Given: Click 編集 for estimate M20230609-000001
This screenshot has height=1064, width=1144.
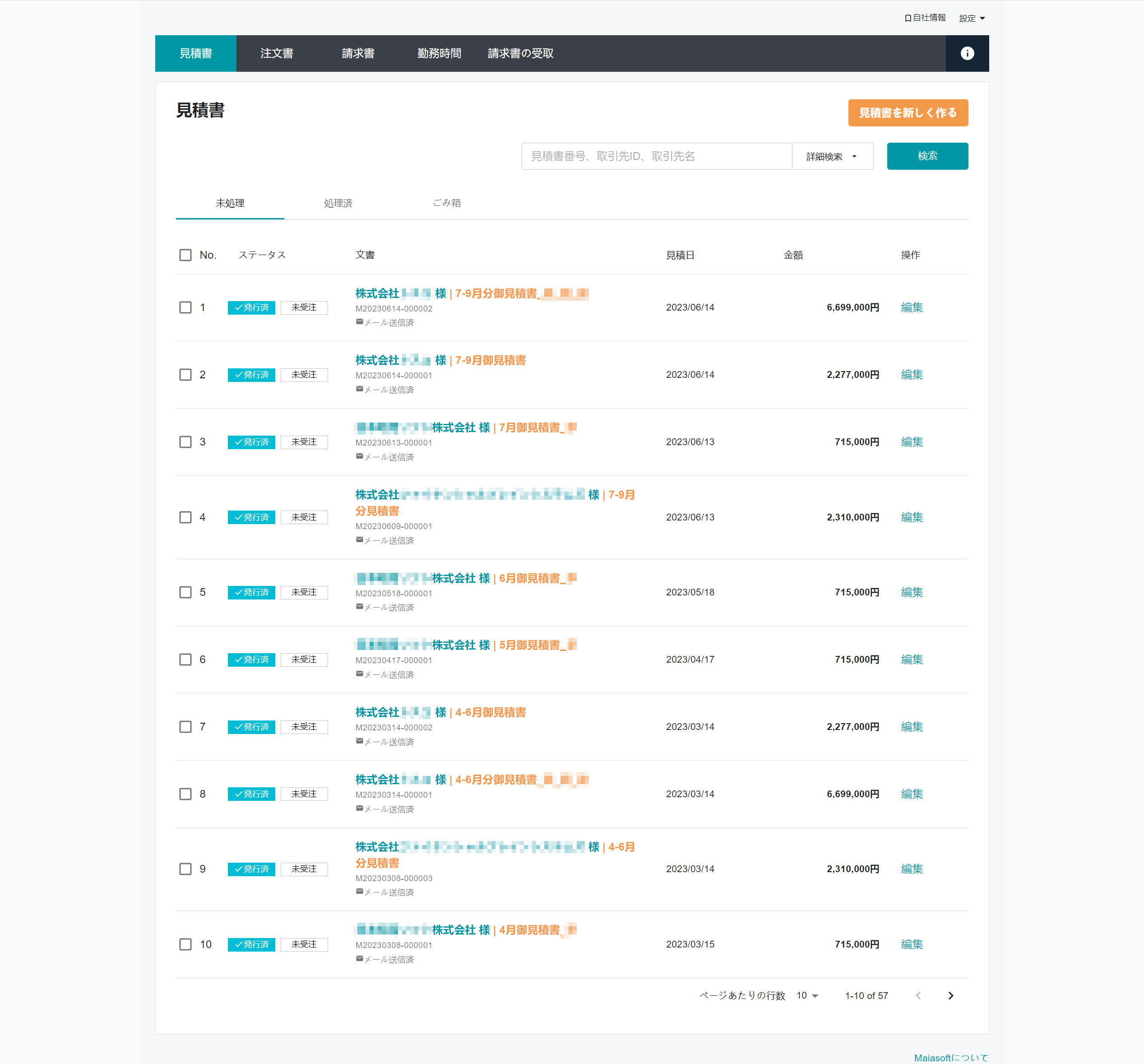Looking at the screenshot, I should pos(912,518).
